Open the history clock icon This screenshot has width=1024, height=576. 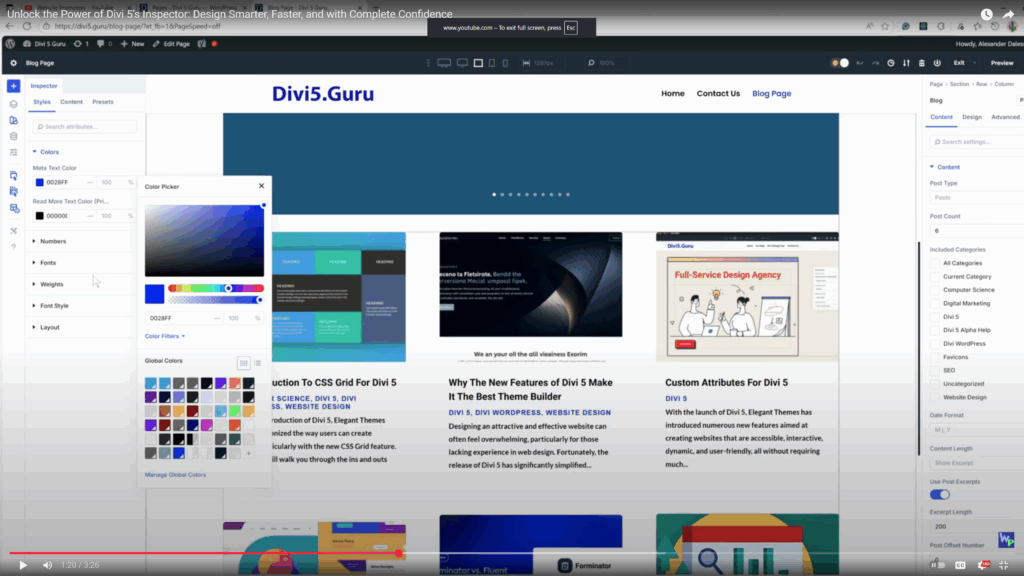[891, 63]
